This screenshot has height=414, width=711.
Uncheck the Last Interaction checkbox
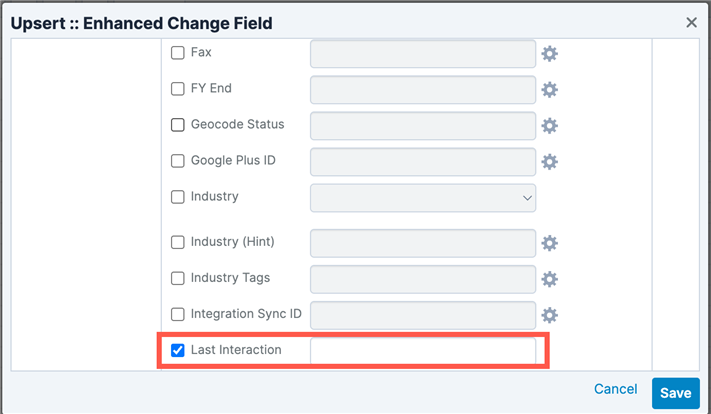tap(178, 351)
